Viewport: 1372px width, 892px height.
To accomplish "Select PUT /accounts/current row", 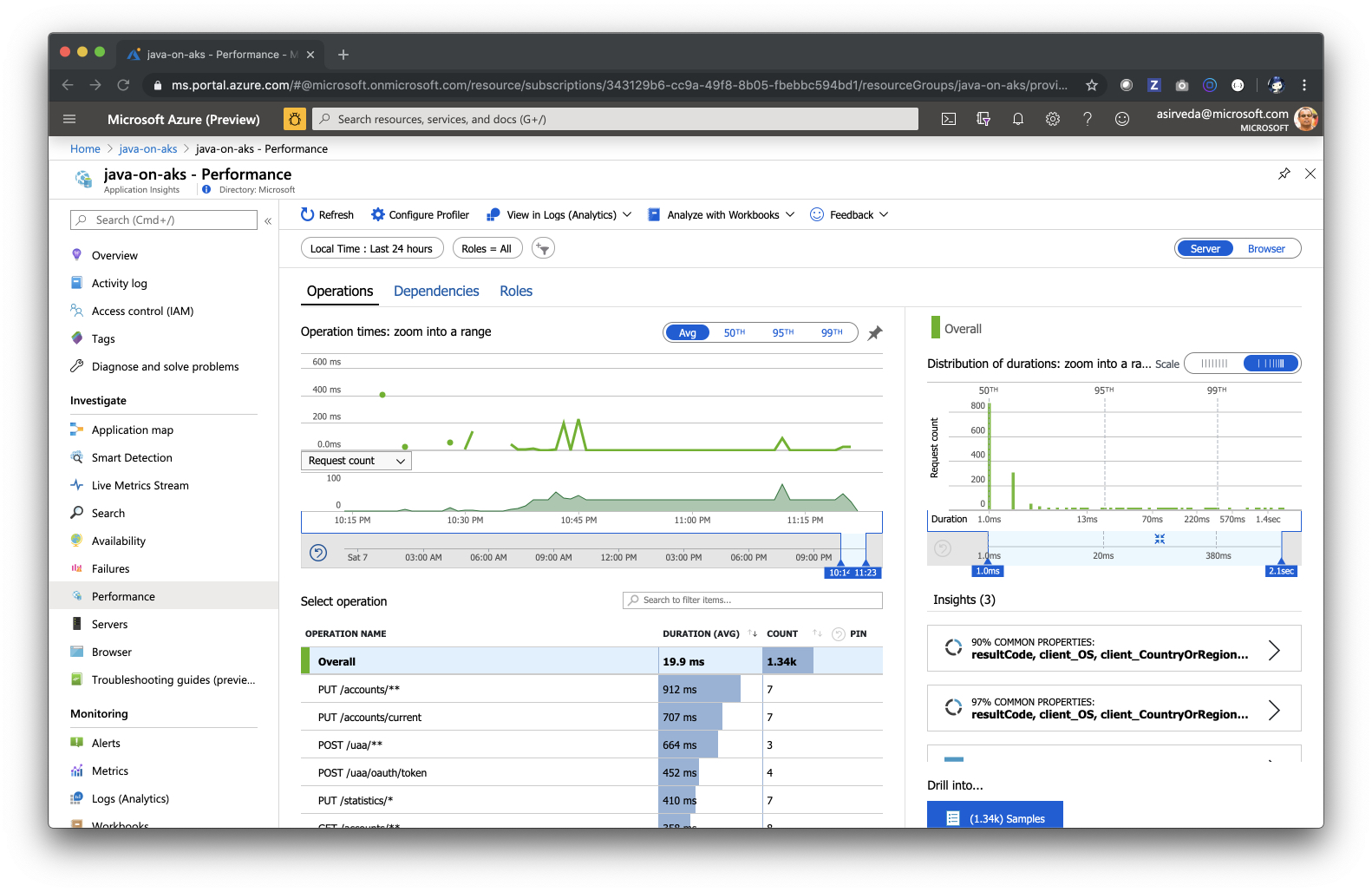I will coord(591,717).
